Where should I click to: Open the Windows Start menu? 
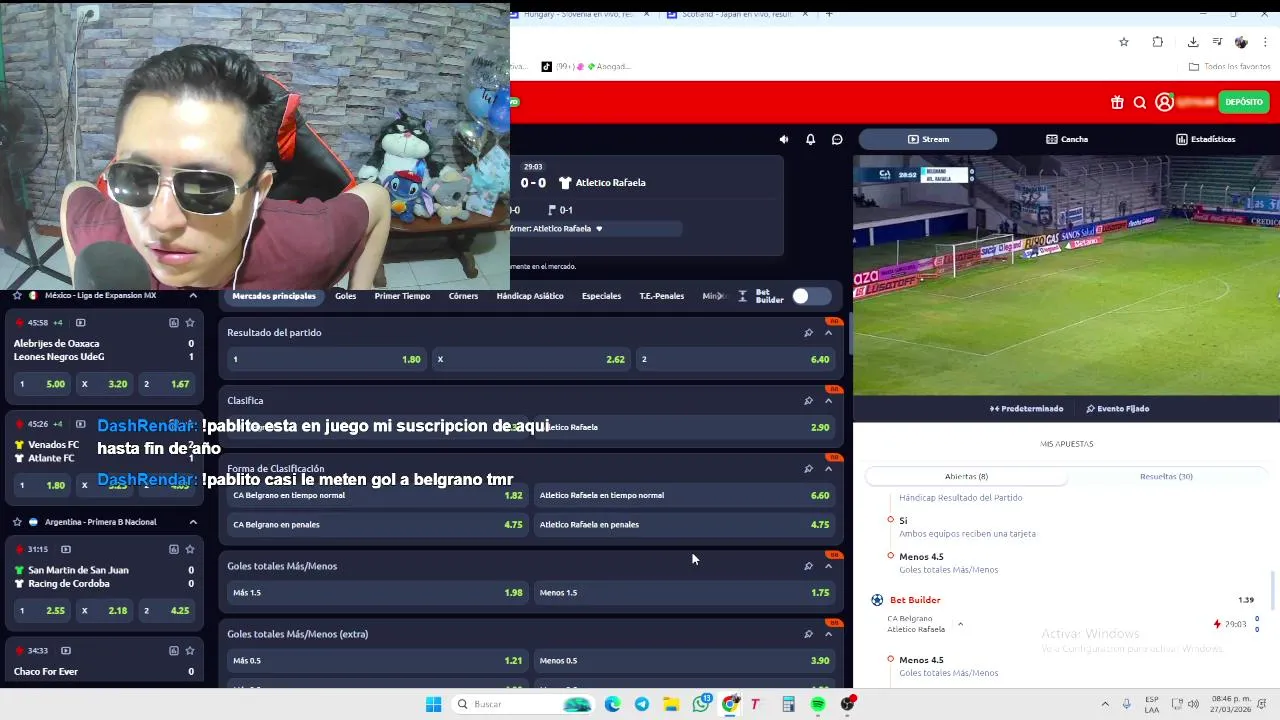[433, 704]
